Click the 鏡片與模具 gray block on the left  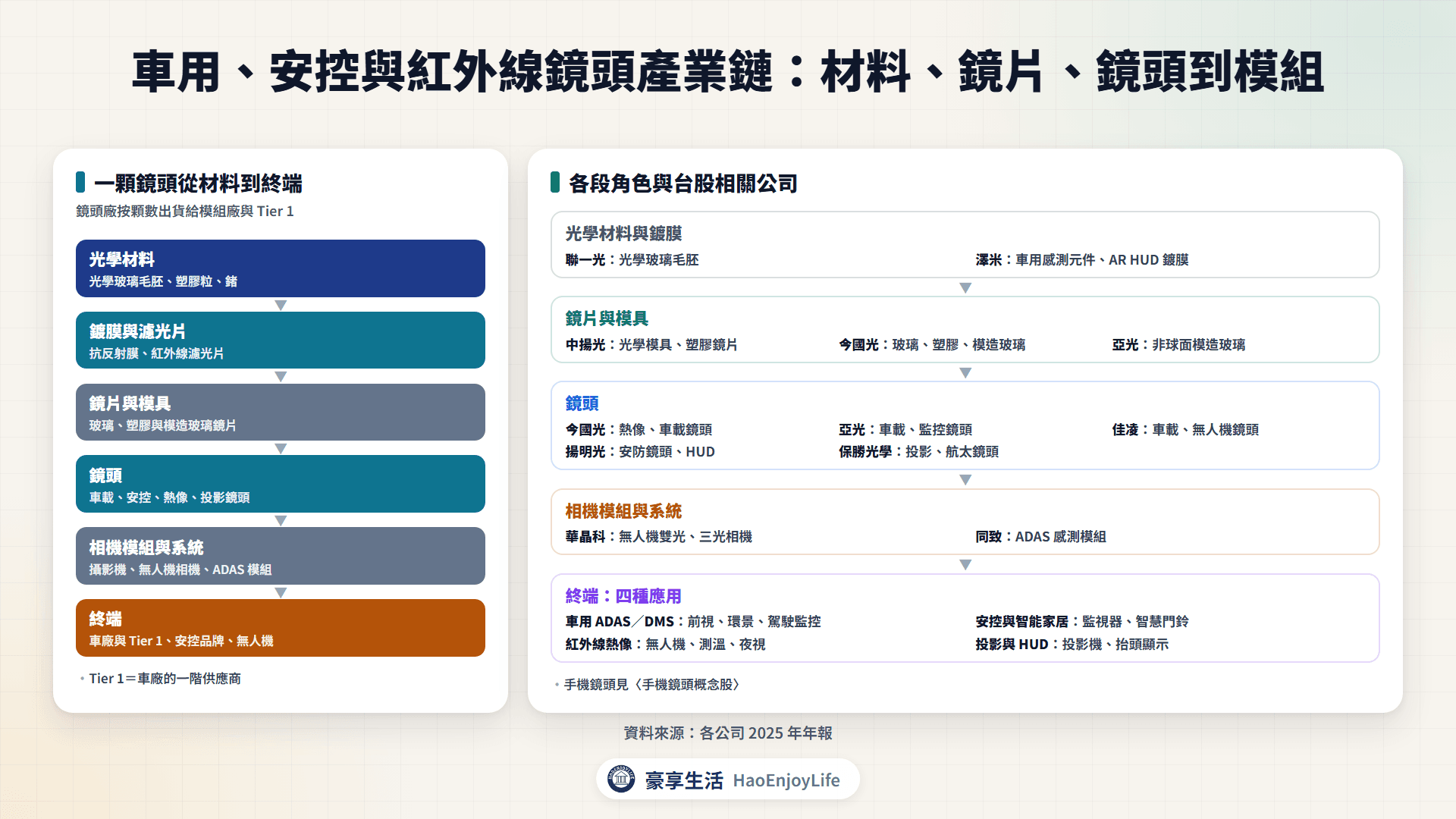tap(281, 413)
